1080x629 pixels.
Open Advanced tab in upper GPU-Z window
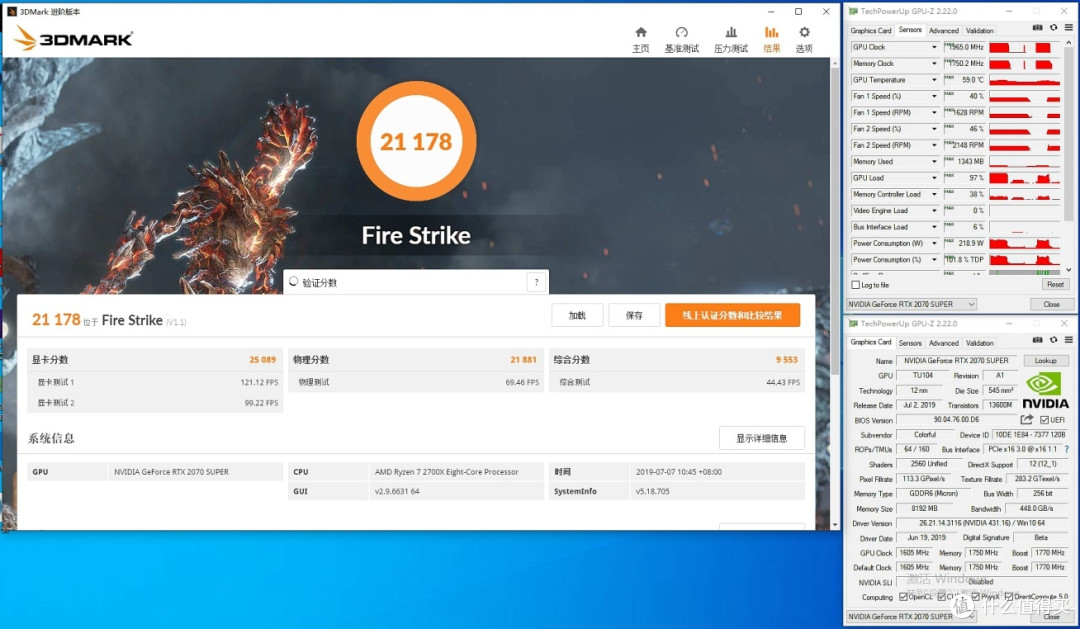point(944,30)
